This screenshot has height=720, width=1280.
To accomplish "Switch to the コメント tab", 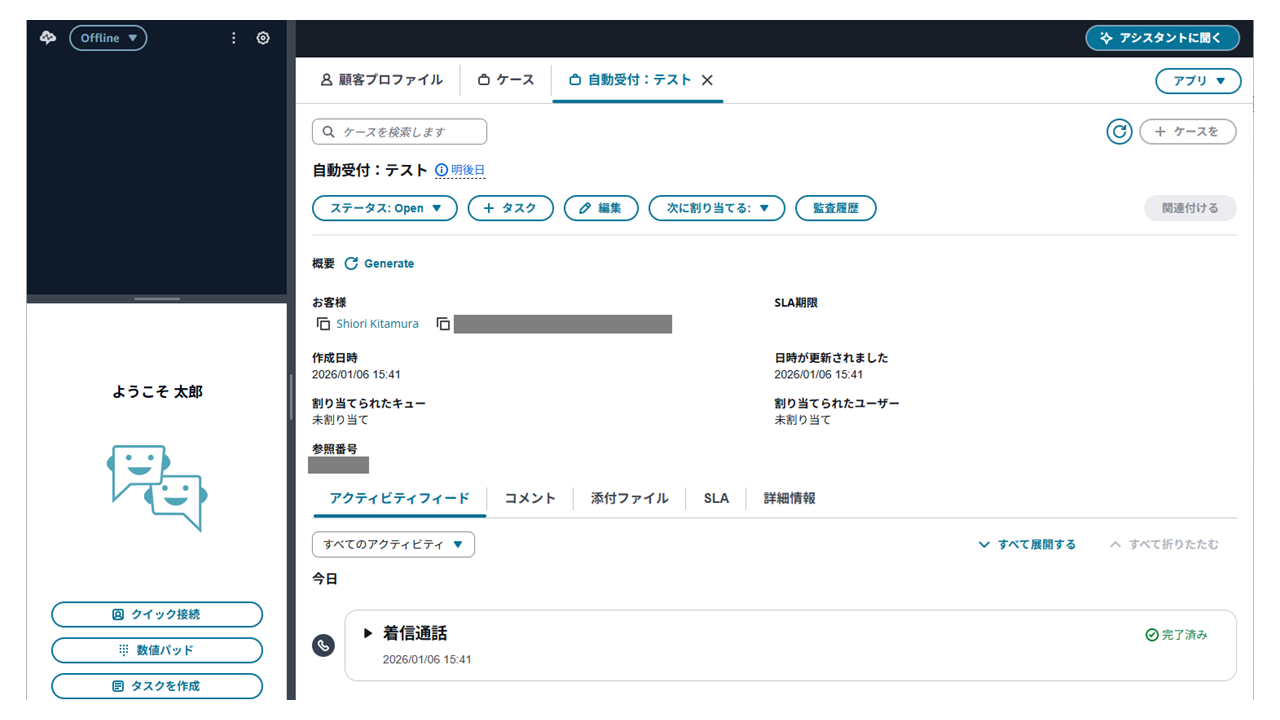I will pyautogui.click(x=529, y=498).
